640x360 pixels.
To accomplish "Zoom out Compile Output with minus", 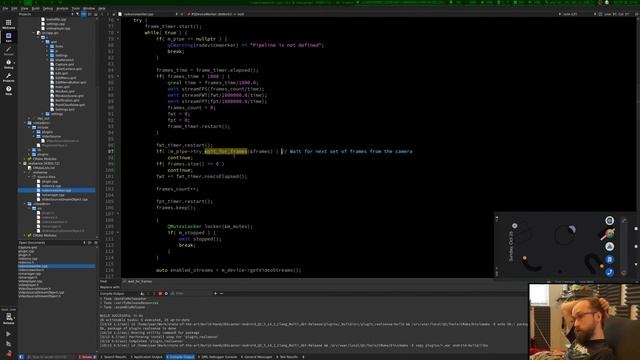I will point(222,293).
